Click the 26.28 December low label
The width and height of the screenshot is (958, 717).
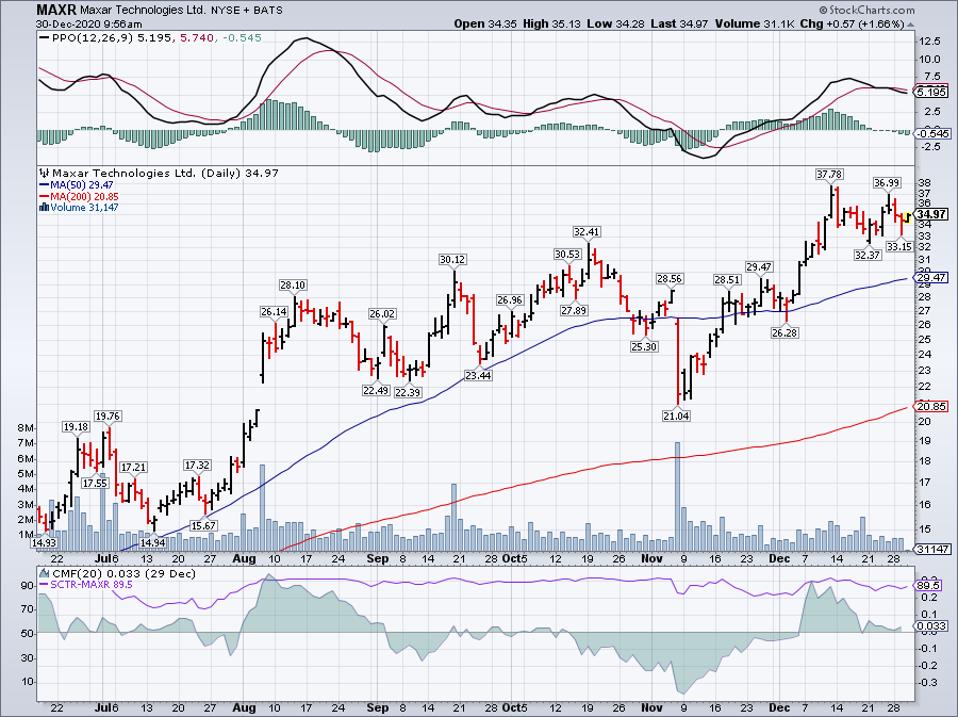784,333
